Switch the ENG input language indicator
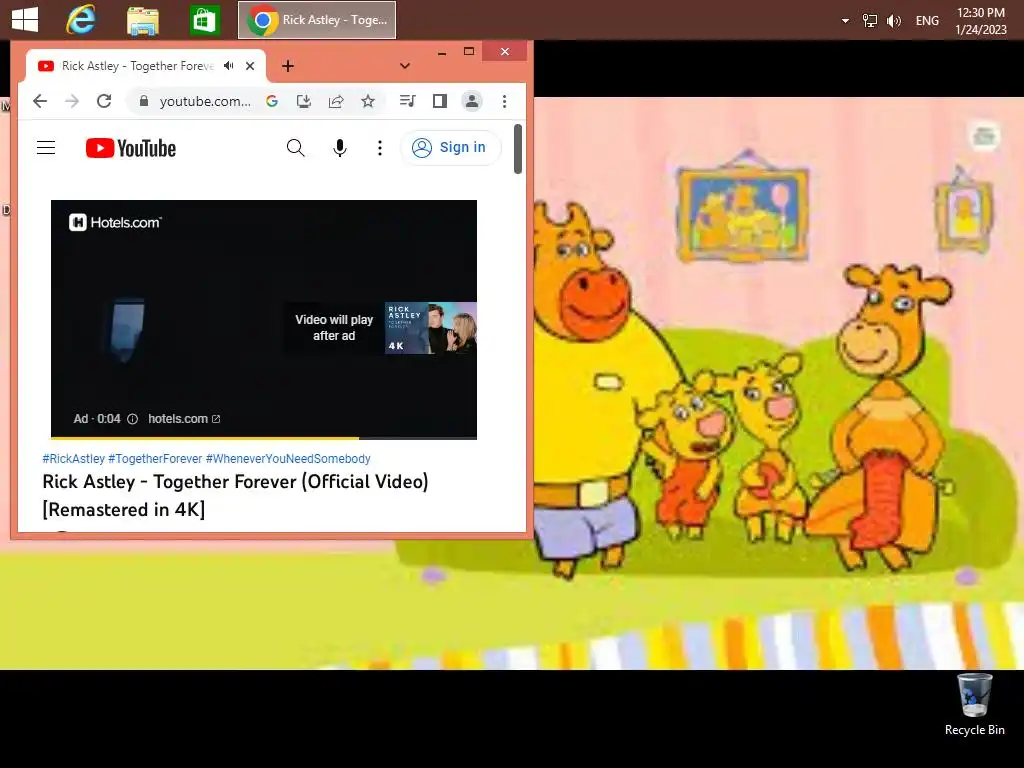1024x768 pixels. point(927,21)
